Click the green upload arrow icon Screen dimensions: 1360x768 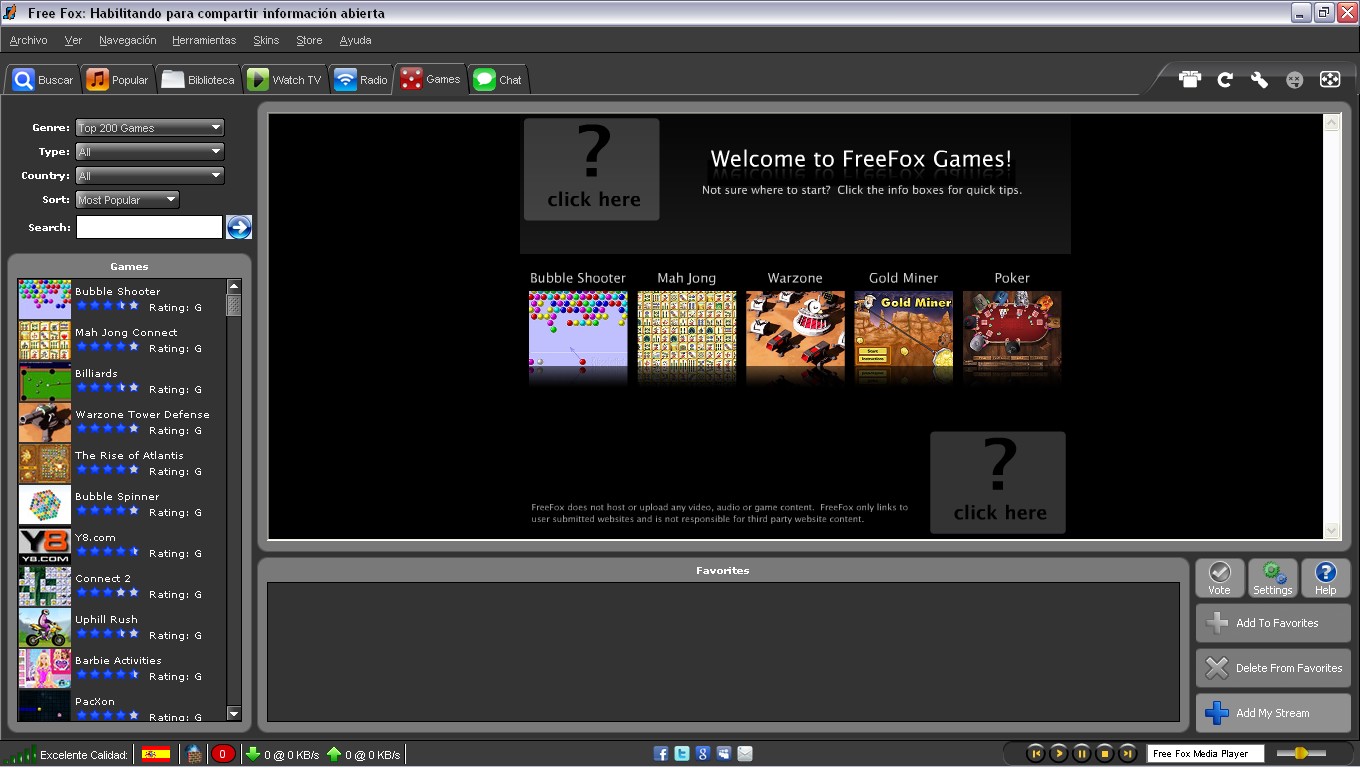pos(334,754)
